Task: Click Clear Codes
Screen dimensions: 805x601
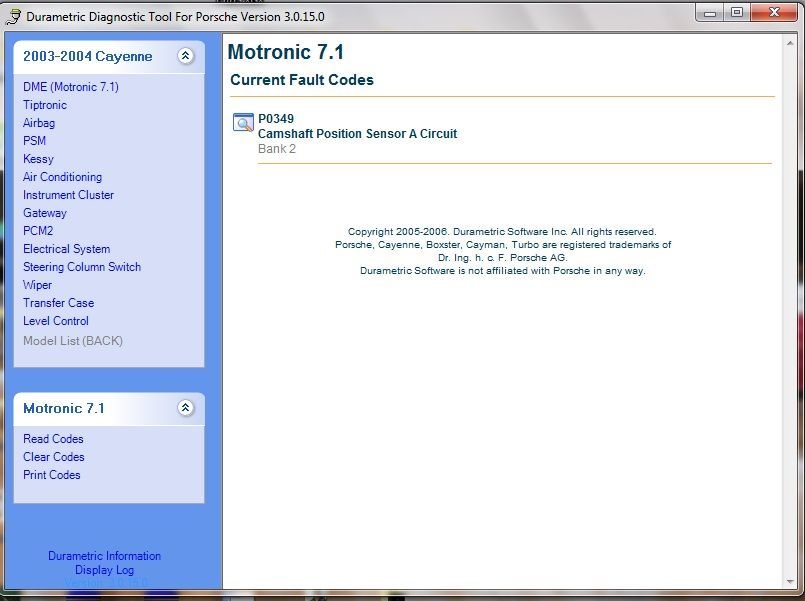Action: pyautogui.click(x=54, y=457)
